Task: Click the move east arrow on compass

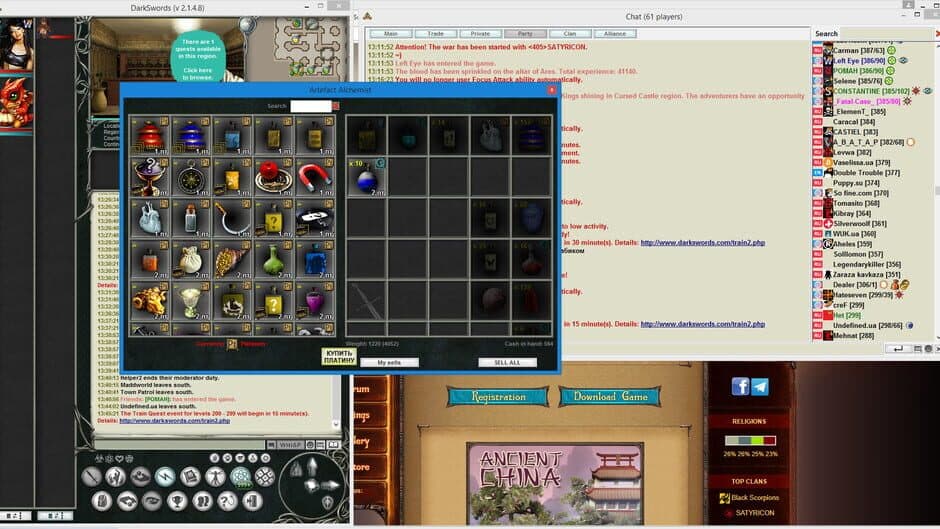Action: 331,485
